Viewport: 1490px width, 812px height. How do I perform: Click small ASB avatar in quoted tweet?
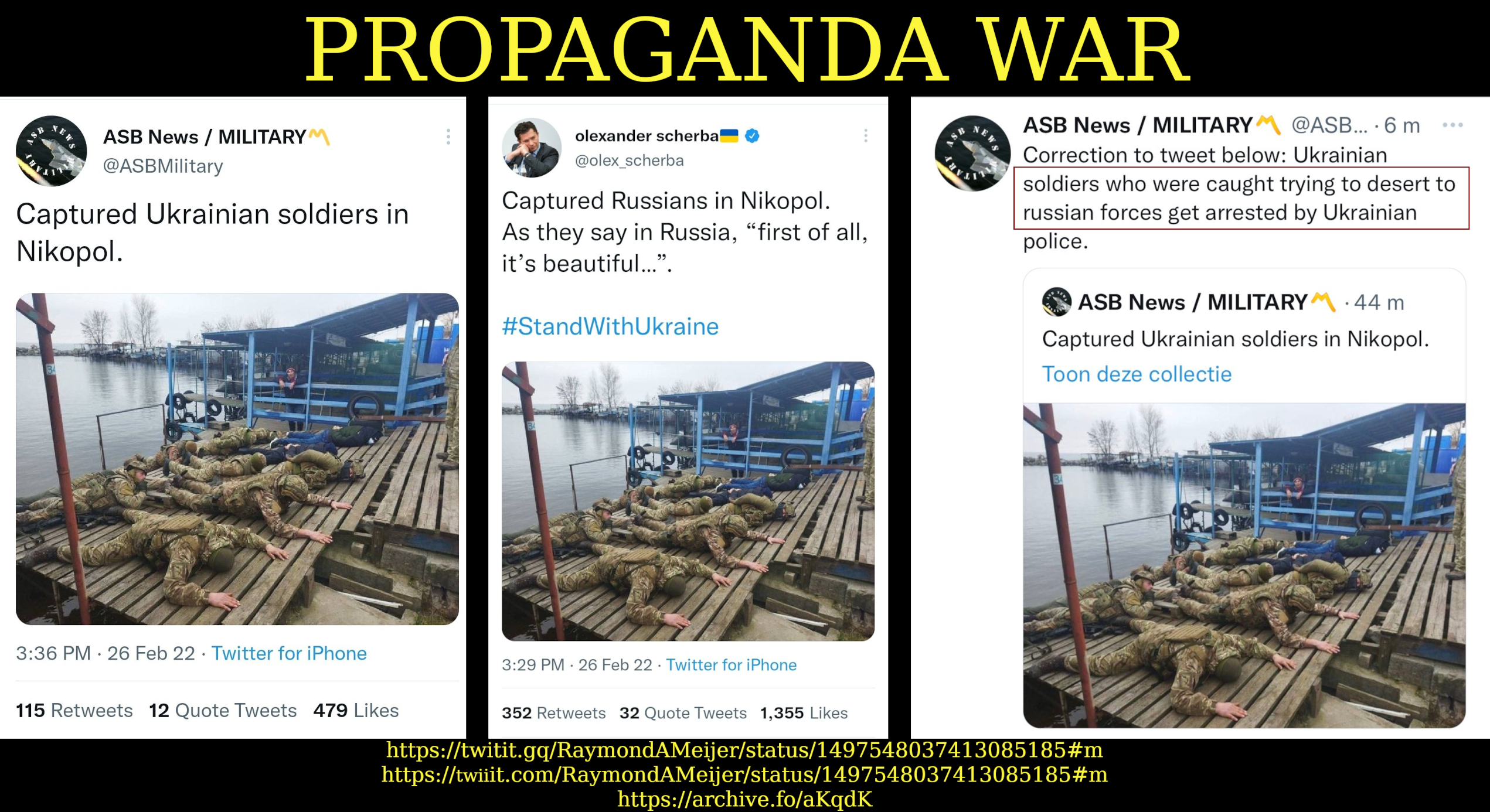1056,302
